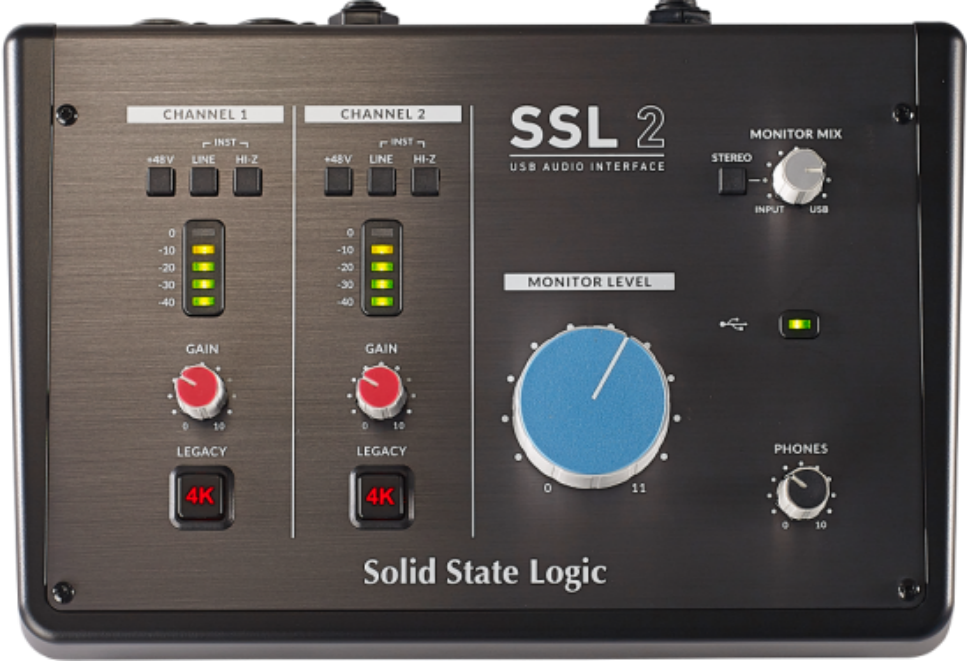Click the CHANNEL 2 label
The height and width of the screenshot is (662, 968).
tap(383, 114)
